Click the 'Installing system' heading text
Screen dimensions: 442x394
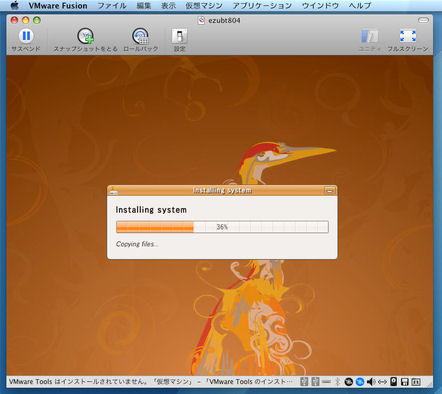(151, 210)
